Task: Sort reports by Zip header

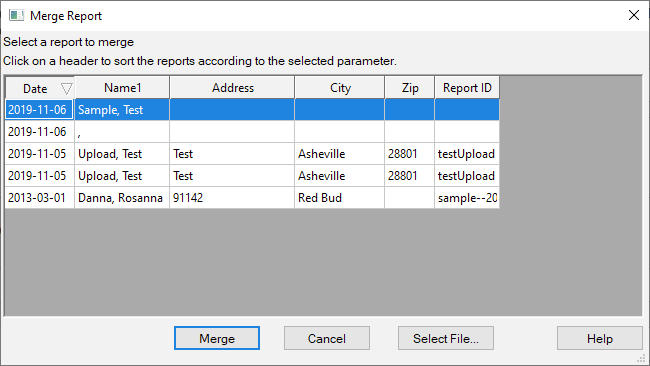Action: tap(410, 87)
